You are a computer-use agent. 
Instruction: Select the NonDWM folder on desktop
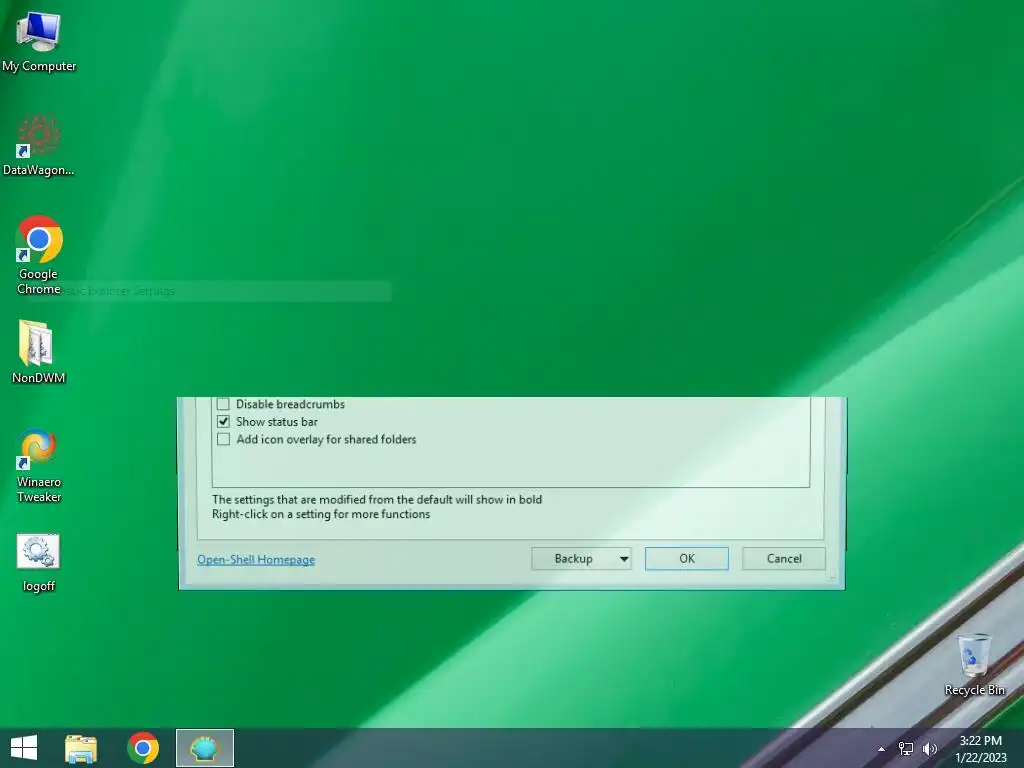[x=39, y=352]
